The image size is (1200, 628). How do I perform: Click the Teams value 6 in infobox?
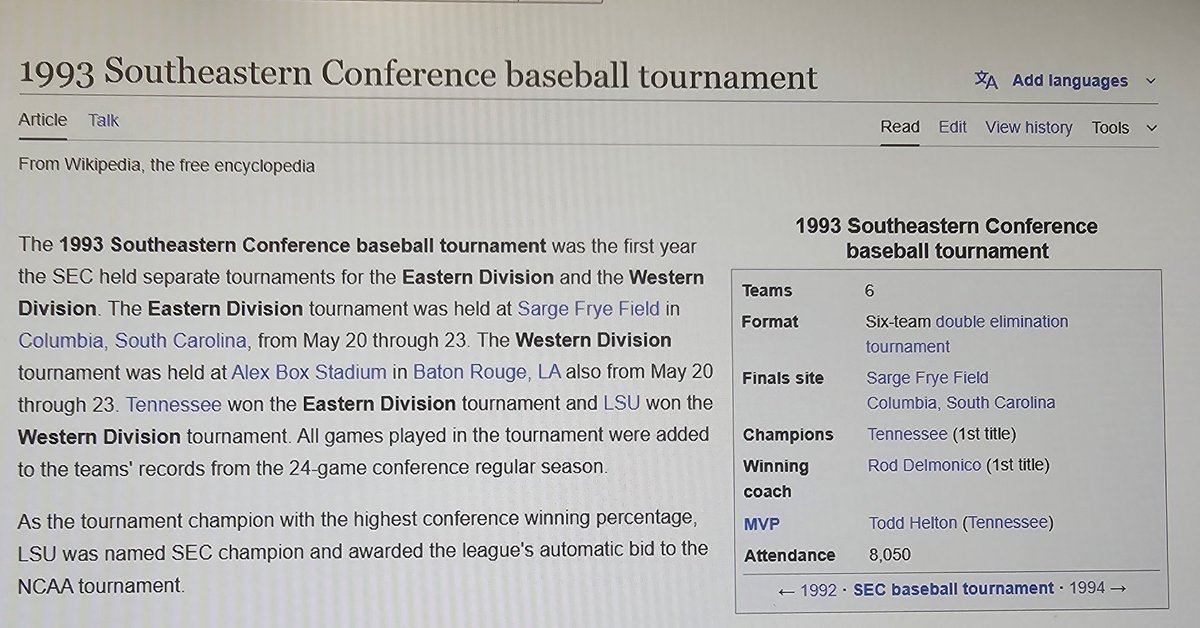tap(870, 291)
